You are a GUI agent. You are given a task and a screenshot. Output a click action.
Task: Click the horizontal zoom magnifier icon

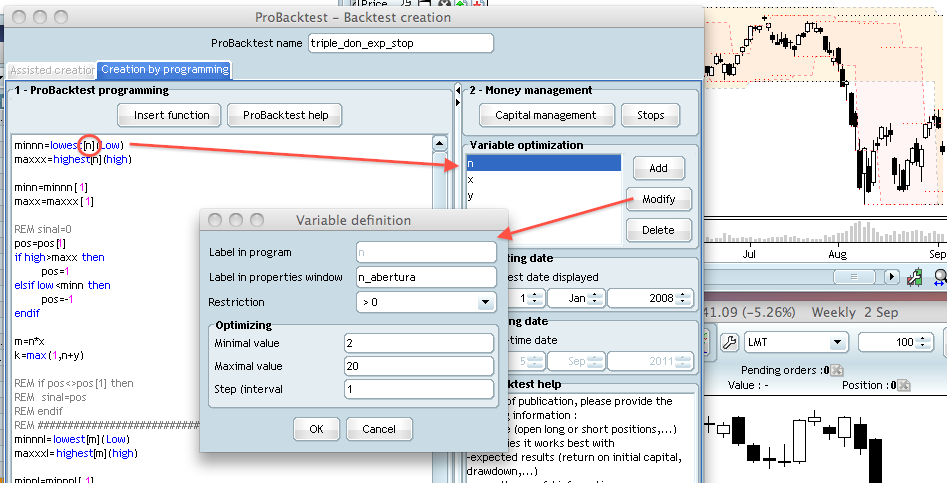[x=940, y=277]
